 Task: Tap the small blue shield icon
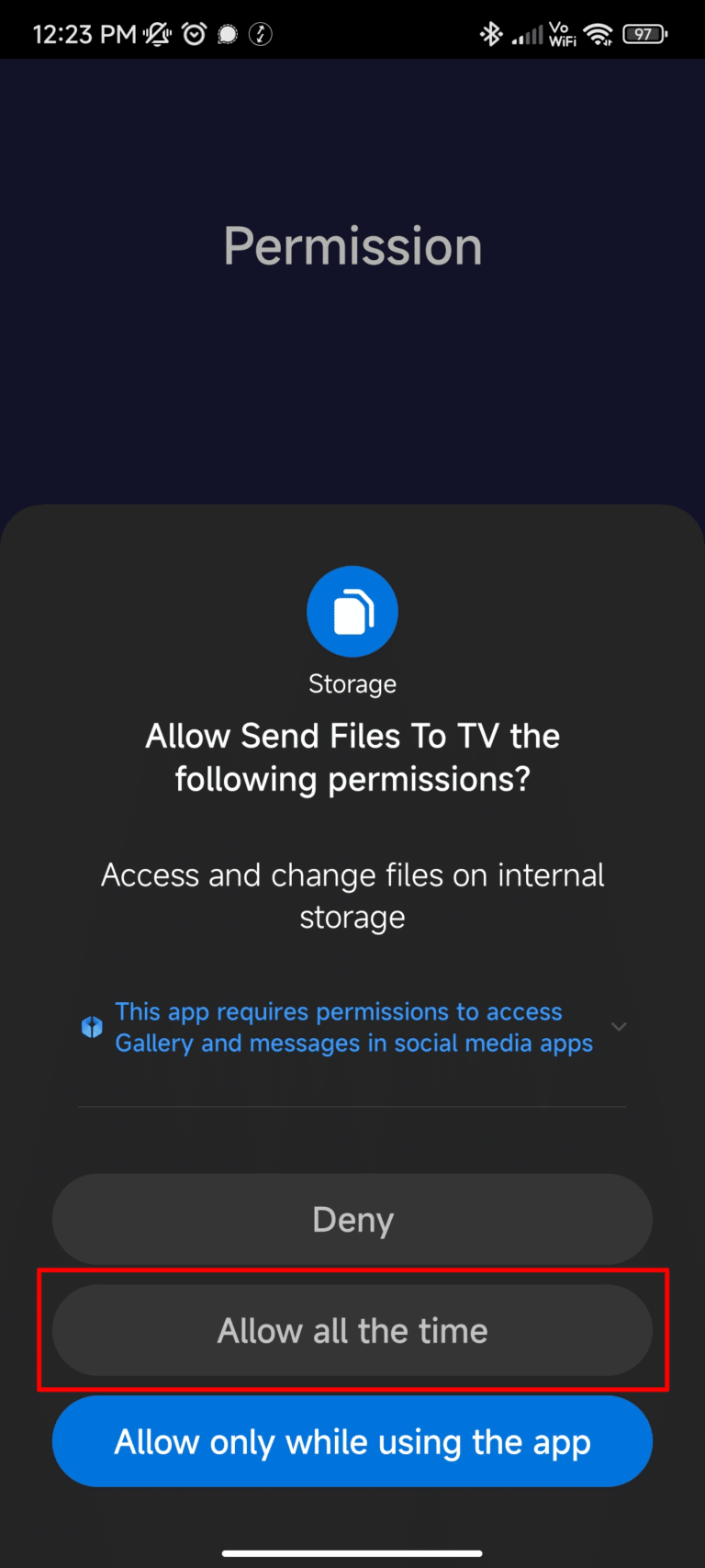point(92,1027)
